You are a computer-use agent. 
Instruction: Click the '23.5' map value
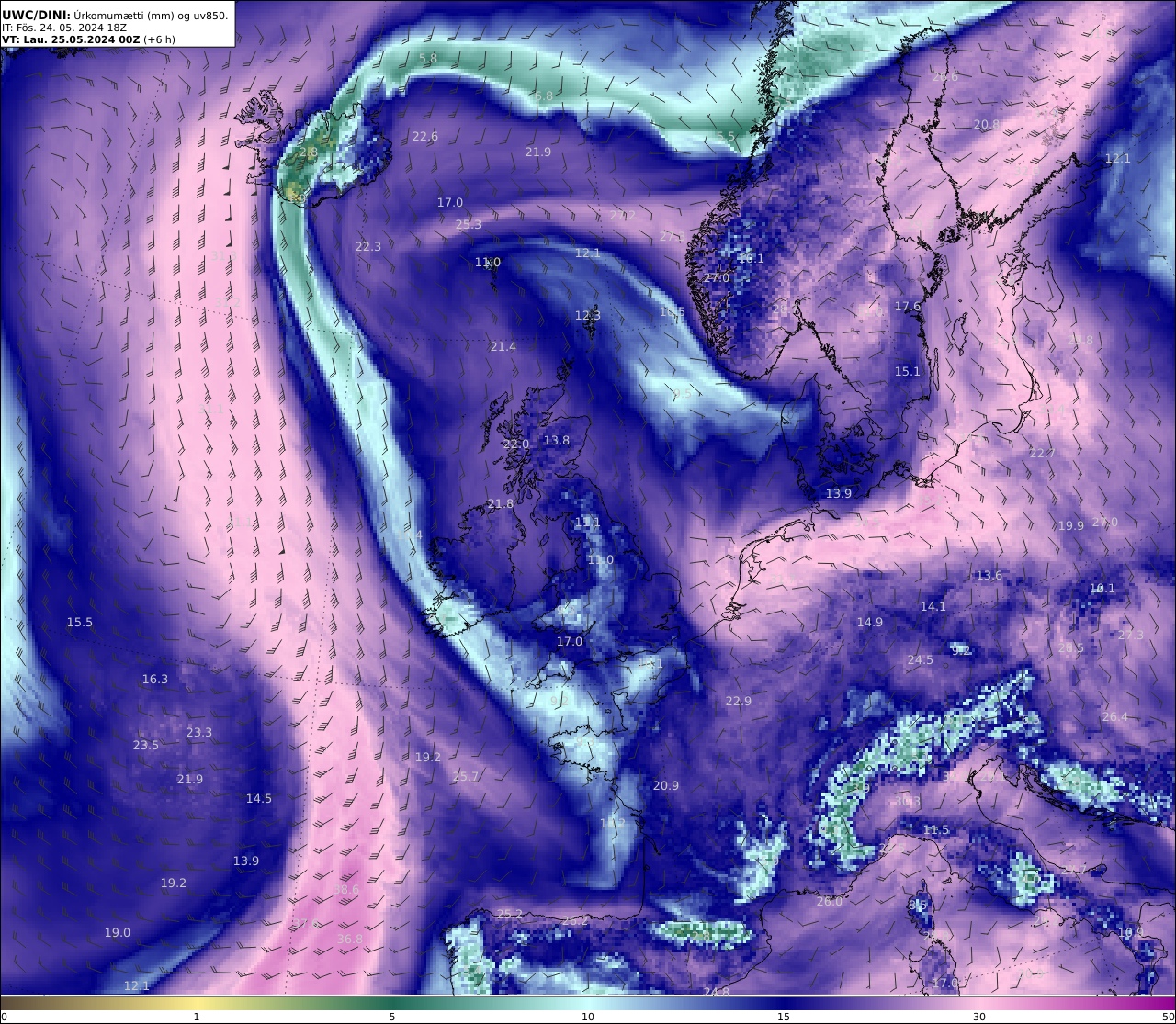pyautogui.click(x=146, y=745)
